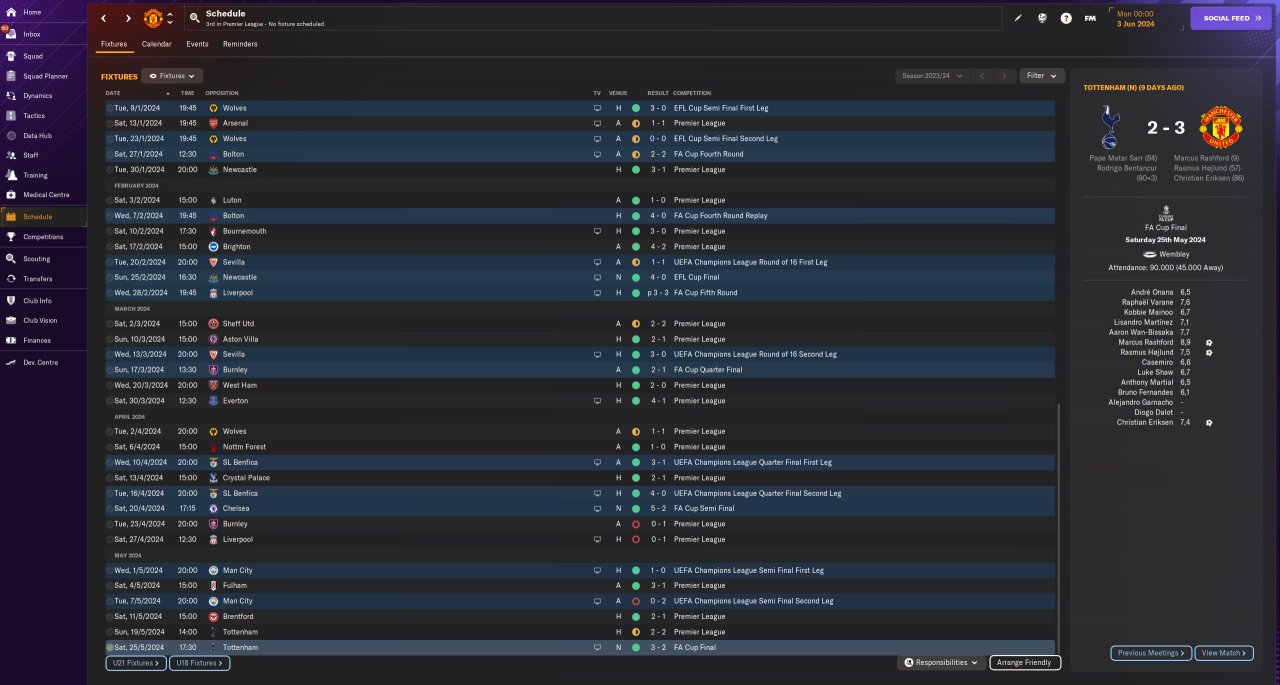Open the Filter dropdown
Viewport: 1280px width, 685px height.
click(x=1042, y=76)
